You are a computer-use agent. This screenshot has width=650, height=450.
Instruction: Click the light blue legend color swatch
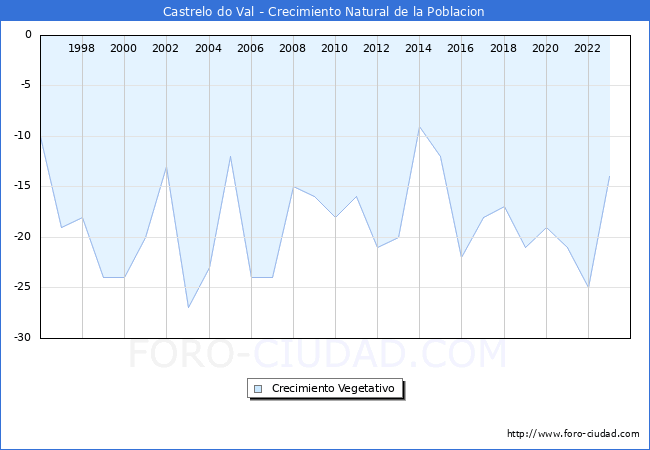[x=258, y=389]
